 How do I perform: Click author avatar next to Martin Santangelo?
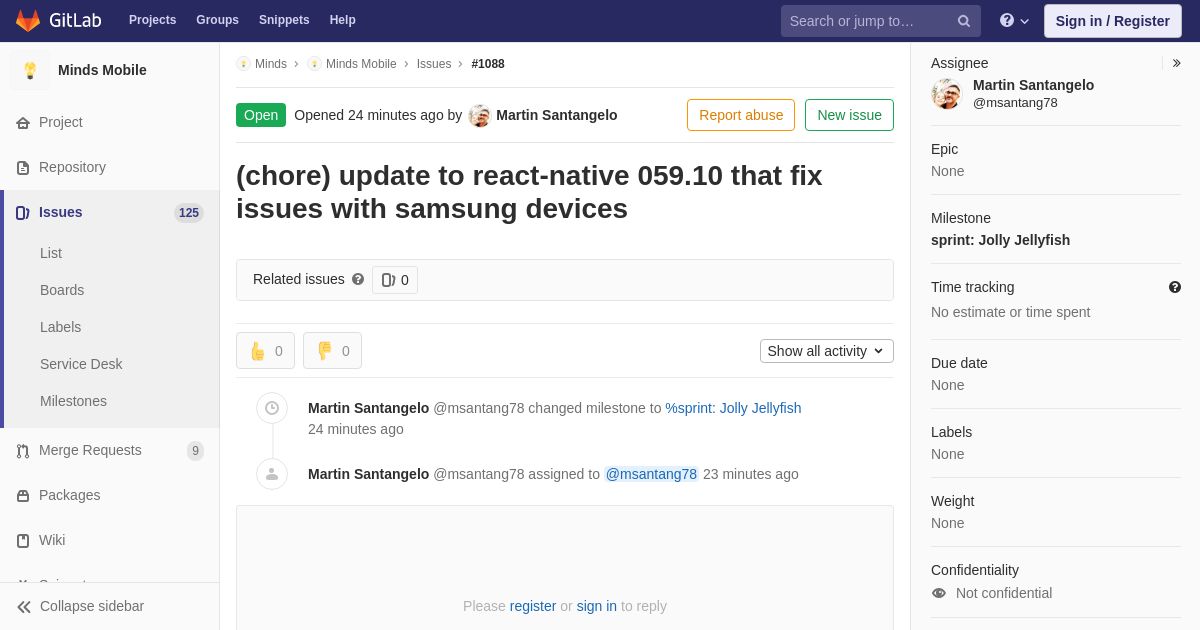pyautogui.click(x=480, y=116)
